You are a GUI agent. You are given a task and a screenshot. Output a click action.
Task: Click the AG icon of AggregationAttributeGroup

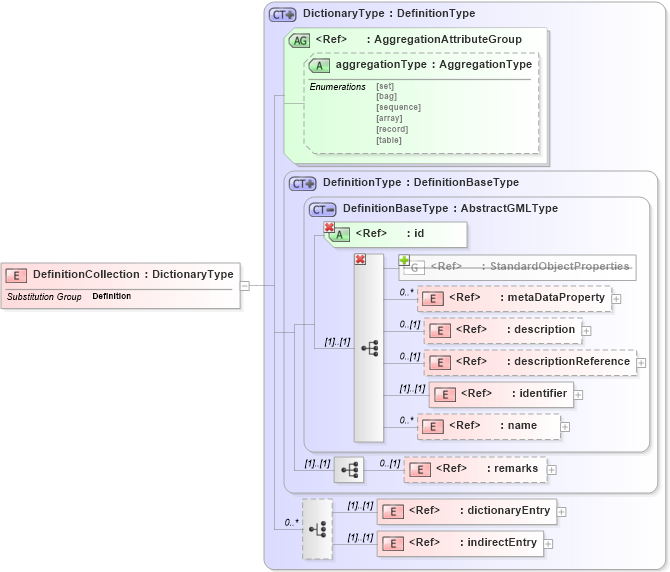click(x=299, y=41)
